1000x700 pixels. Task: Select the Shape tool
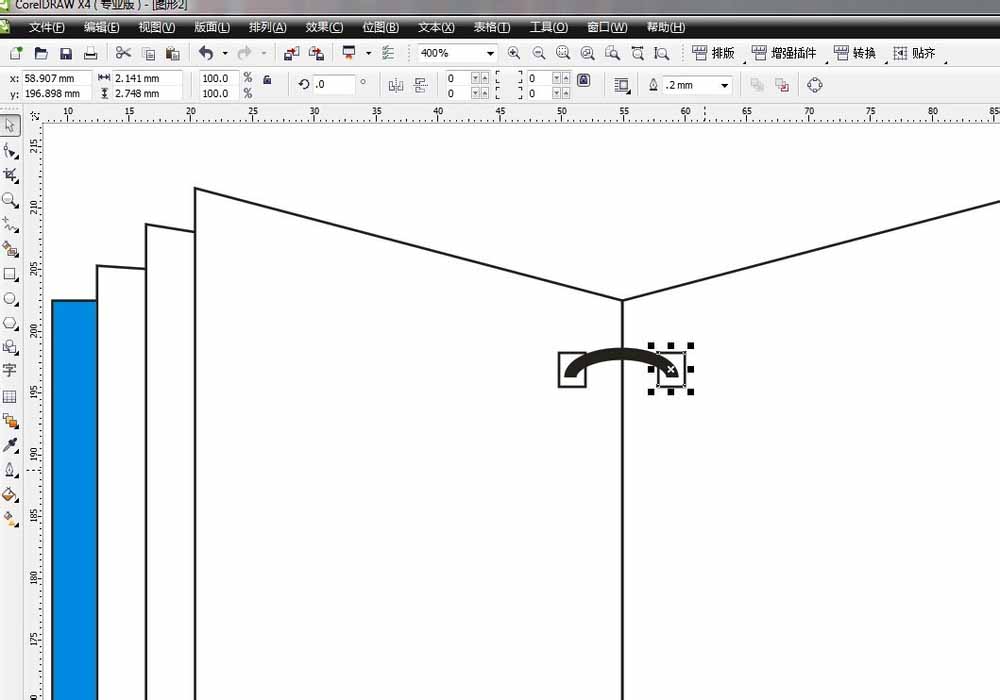(12, 150)
